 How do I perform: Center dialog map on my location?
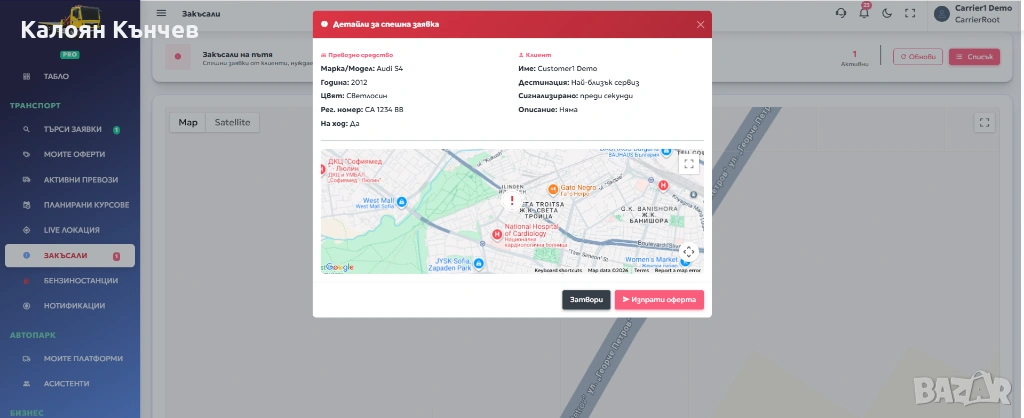[x=688, y=252]
